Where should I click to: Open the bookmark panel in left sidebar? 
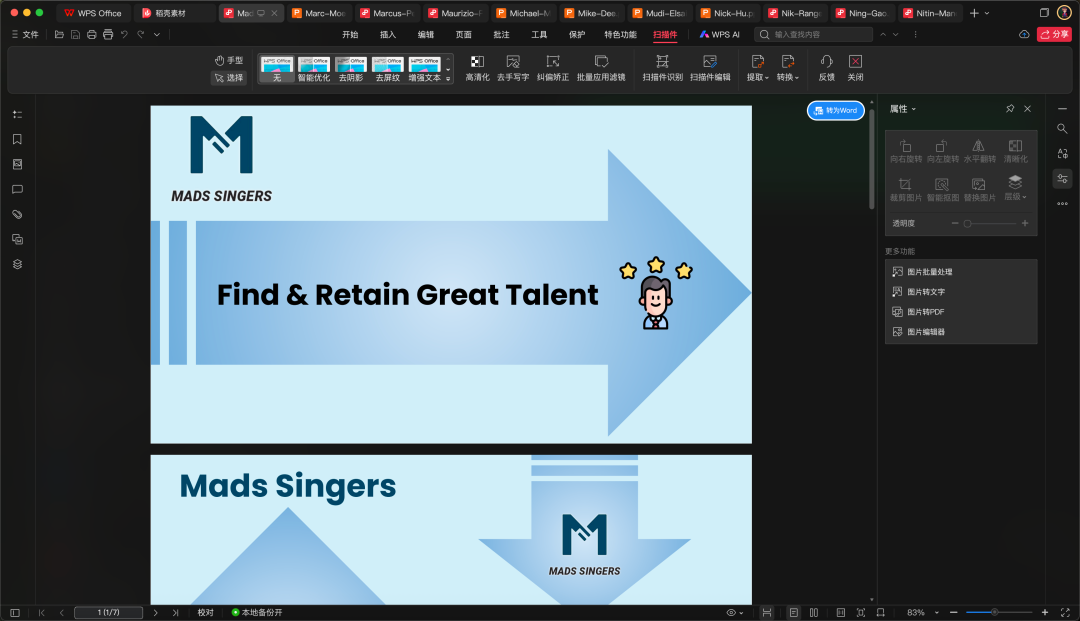pyautogui.click(x=17, y=139)
